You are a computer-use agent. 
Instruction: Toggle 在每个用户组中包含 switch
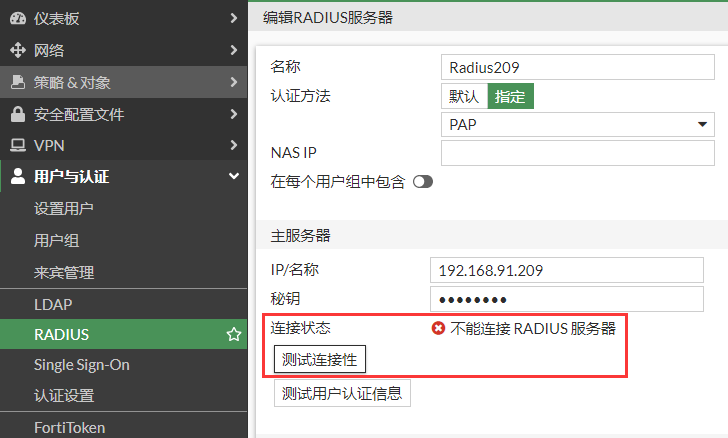[422, 182]
